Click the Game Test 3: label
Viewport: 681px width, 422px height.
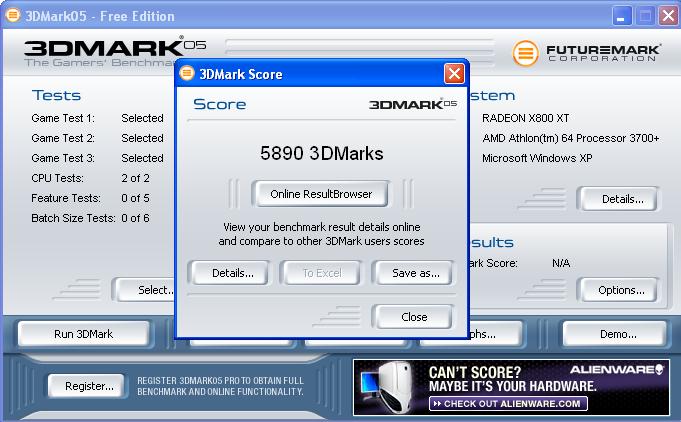(63, 158)
